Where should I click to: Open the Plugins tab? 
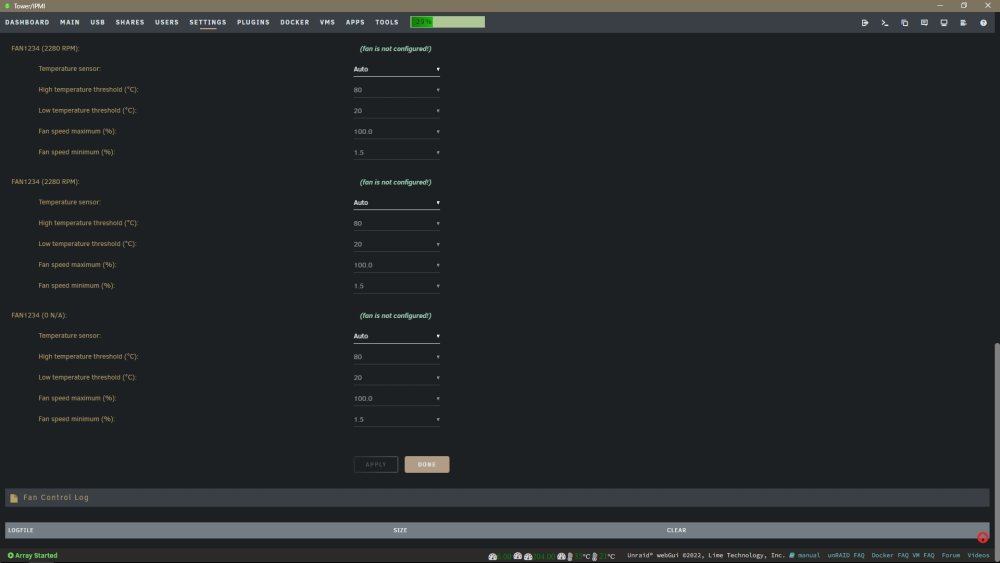pyautogui.click(x=253, y=22)
